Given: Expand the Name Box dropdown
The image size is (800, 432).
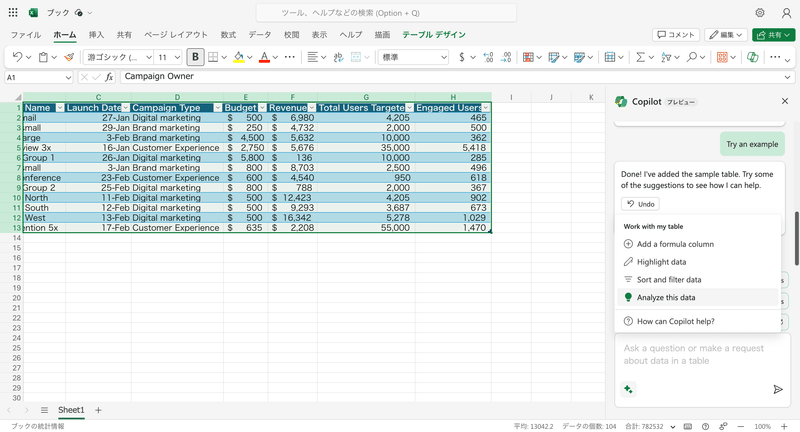Looking at the screenshot, I should click(x=68, y=78).
